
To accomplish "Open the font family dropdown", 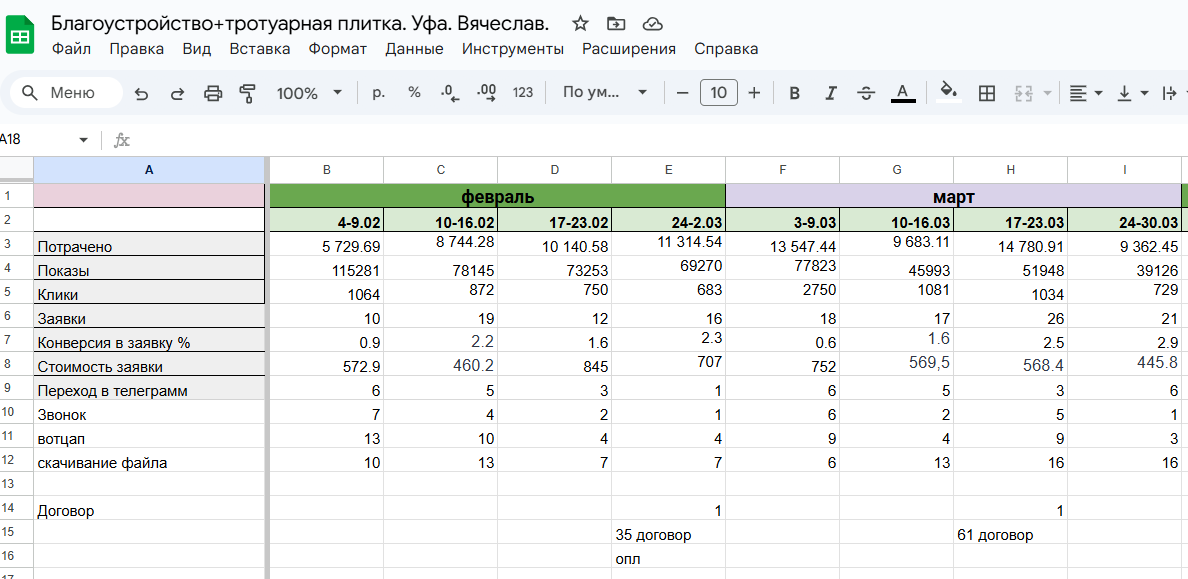I will click(605, 93).
